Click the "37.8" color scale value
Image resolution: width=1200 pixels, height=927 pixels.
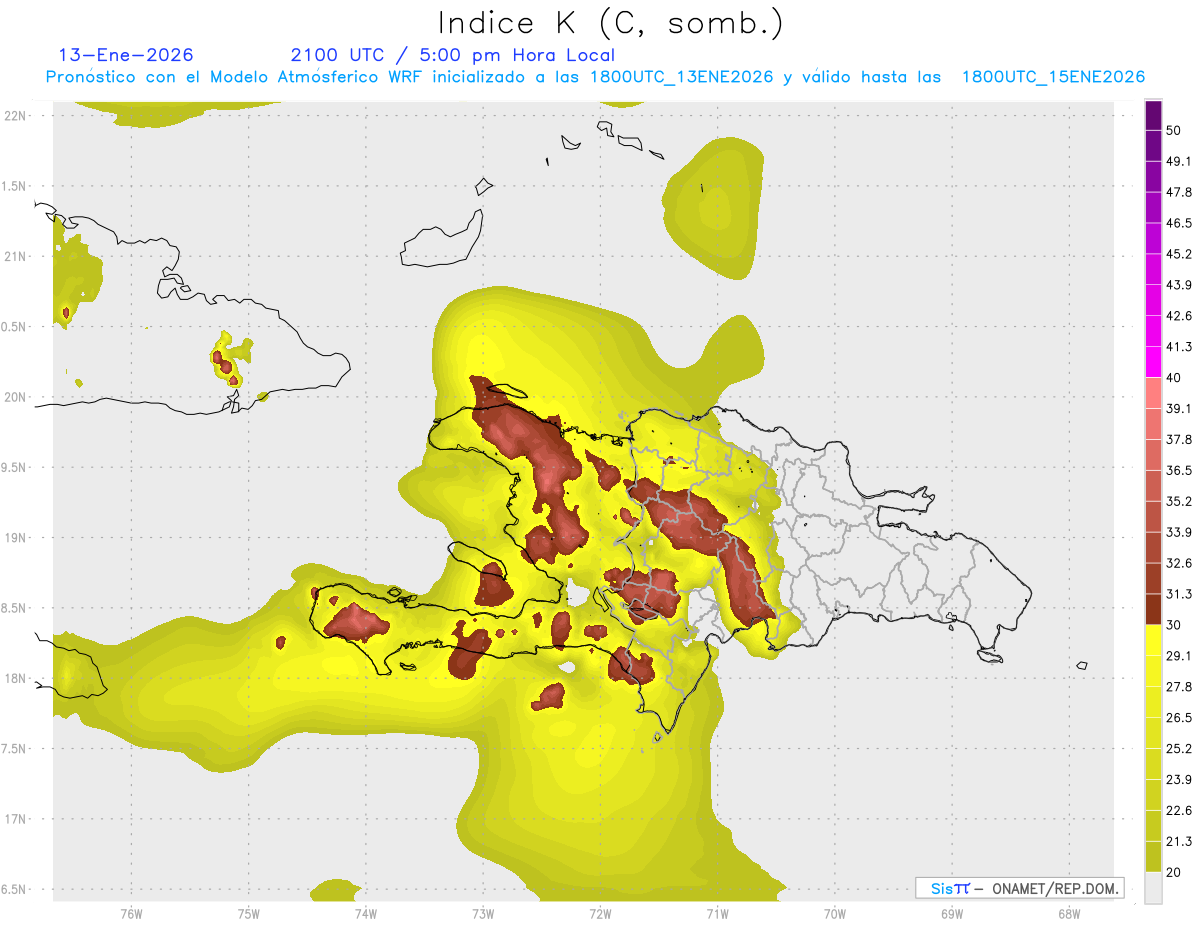tap(1179, 440)
